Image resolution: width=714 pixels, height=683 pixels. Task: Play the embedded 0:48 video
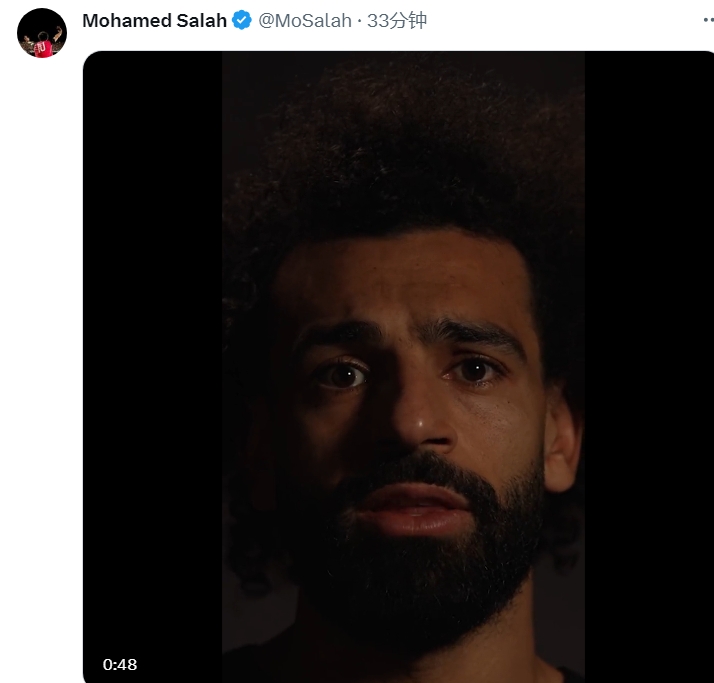tap(403, 367)
